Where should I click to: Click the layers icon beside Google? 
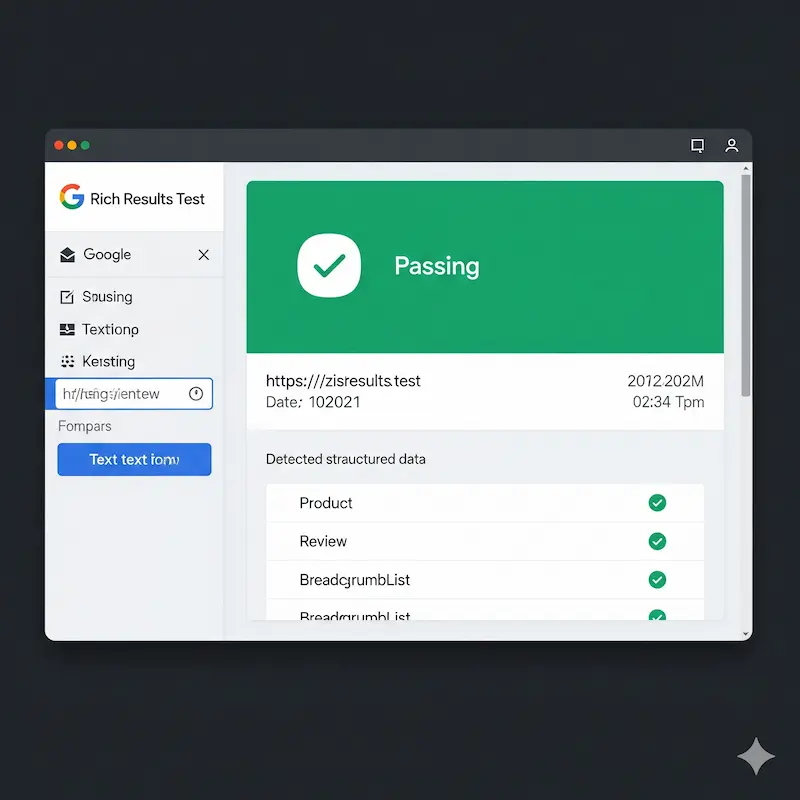(x=68, y=255)
